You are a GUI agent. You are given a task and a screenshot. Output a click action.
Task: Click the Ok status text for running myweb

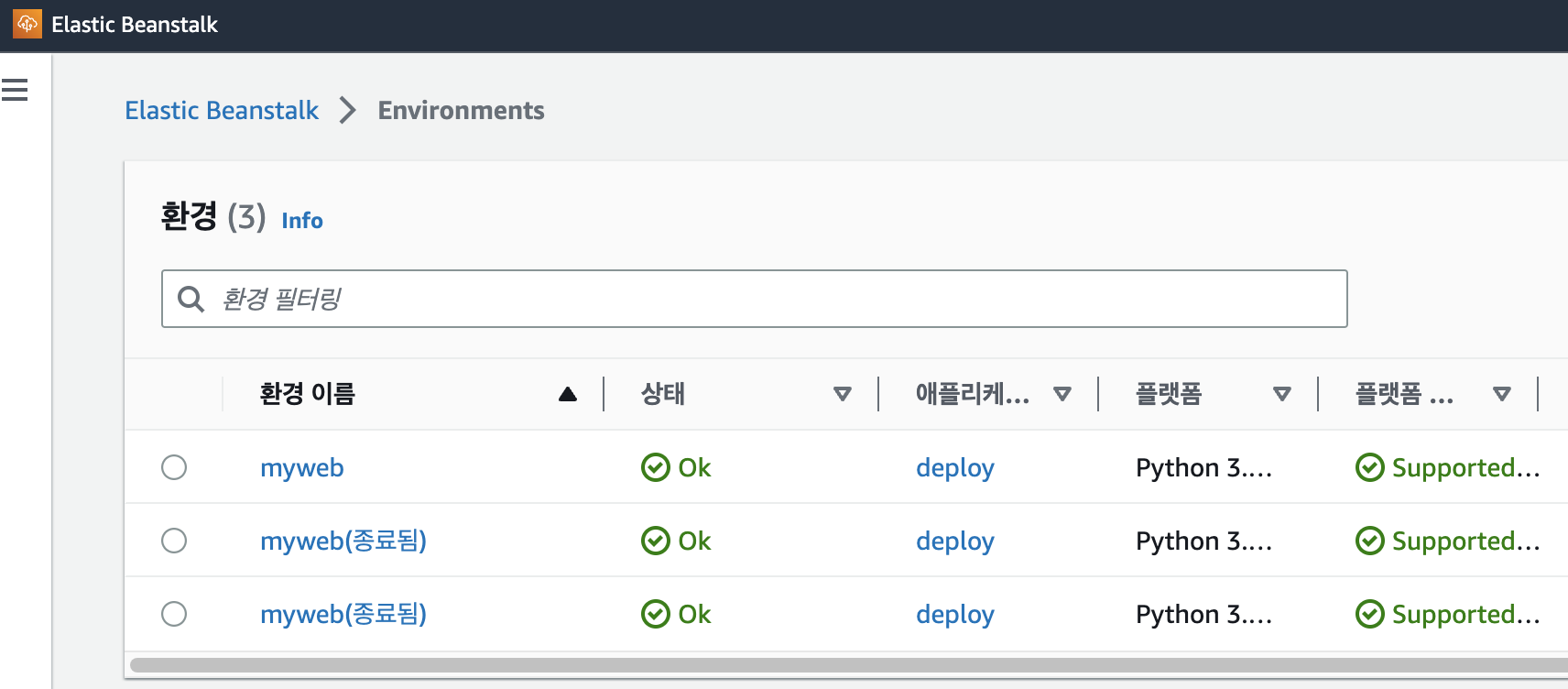pos(694,467)
